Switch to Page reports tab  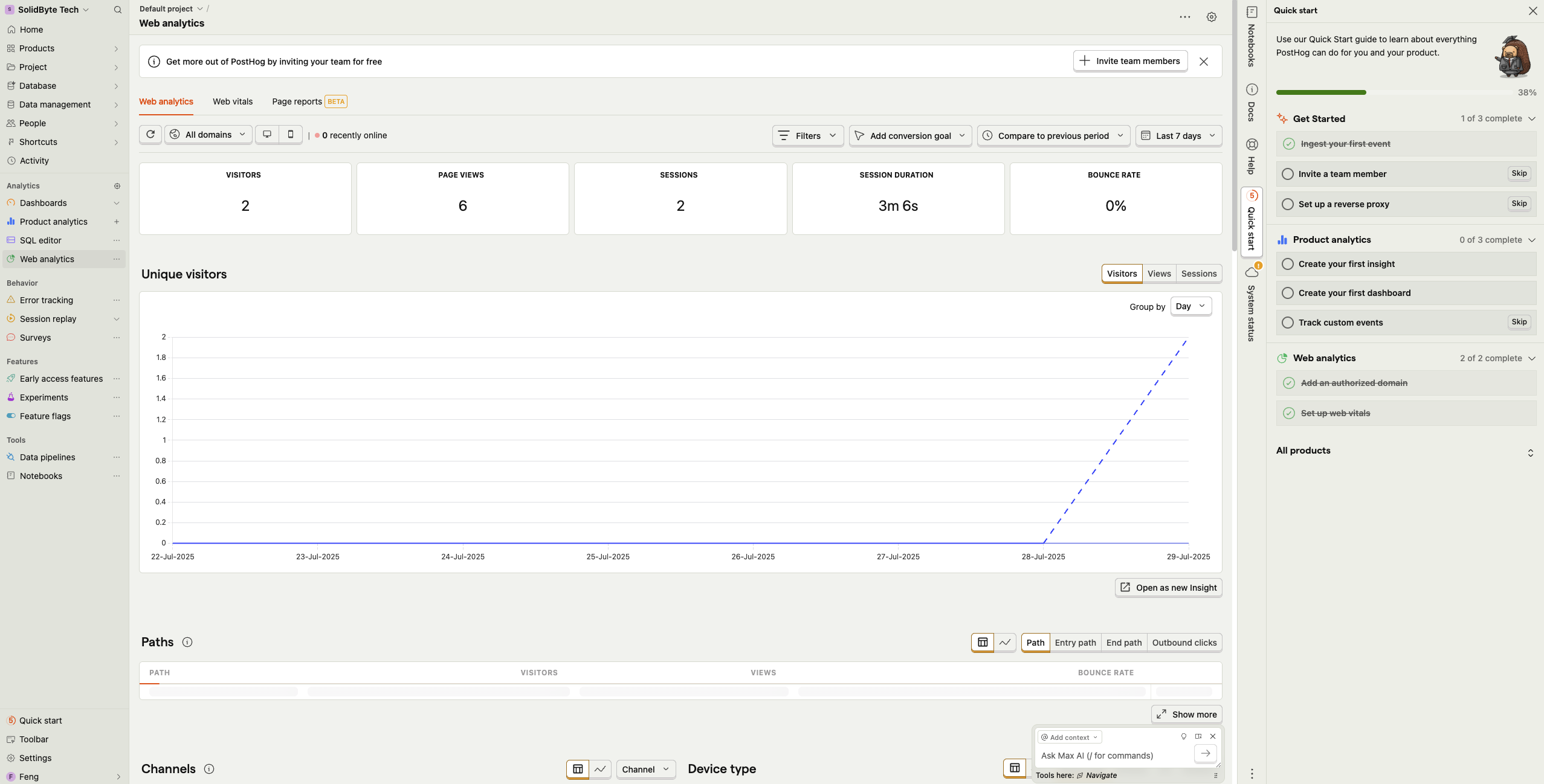pyautogui.click(x=309, y=101)
